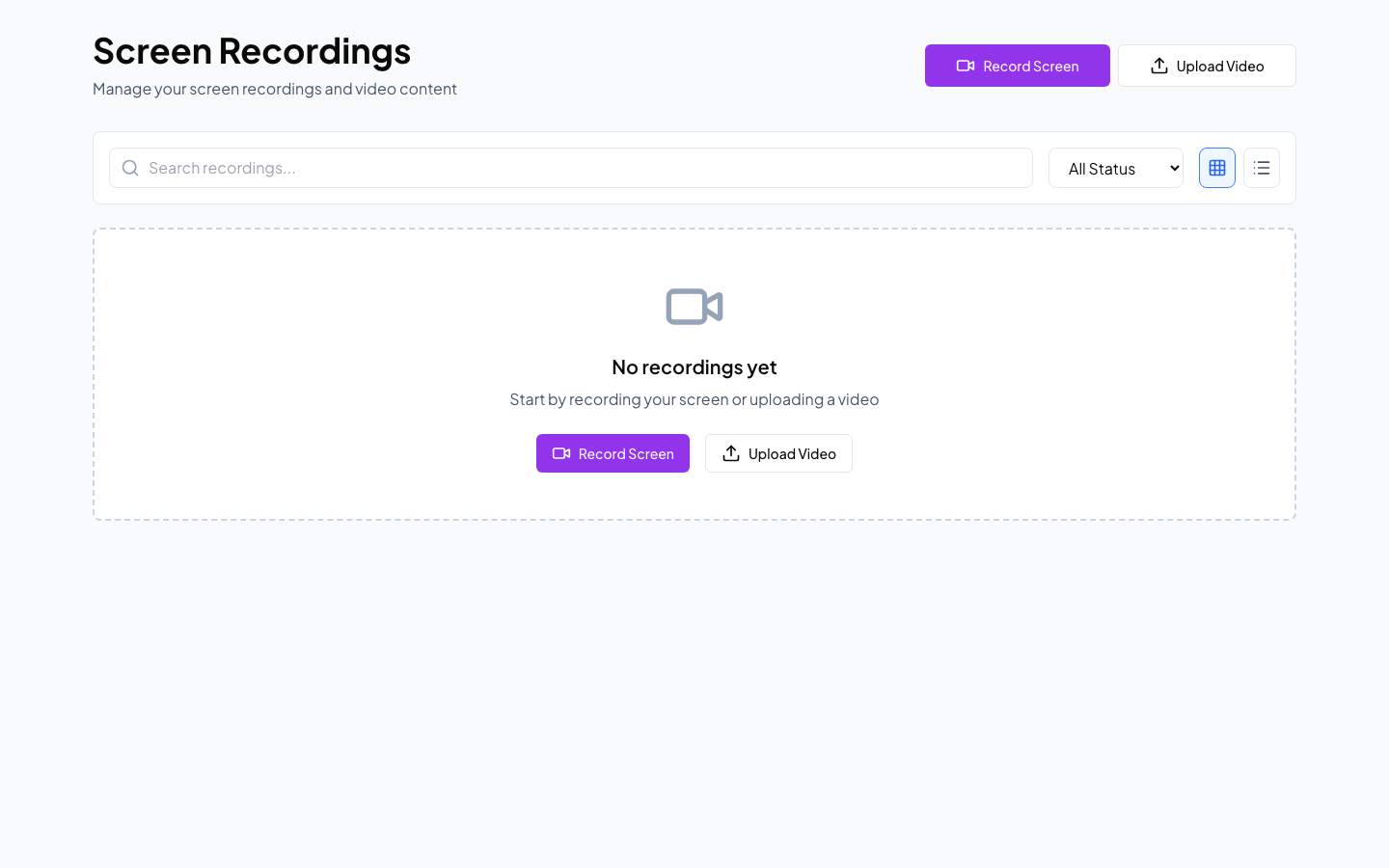Click the upload arrow icon on Upload Video
The width and height of the screenshot is (1389, 868).
[1157, 65]
